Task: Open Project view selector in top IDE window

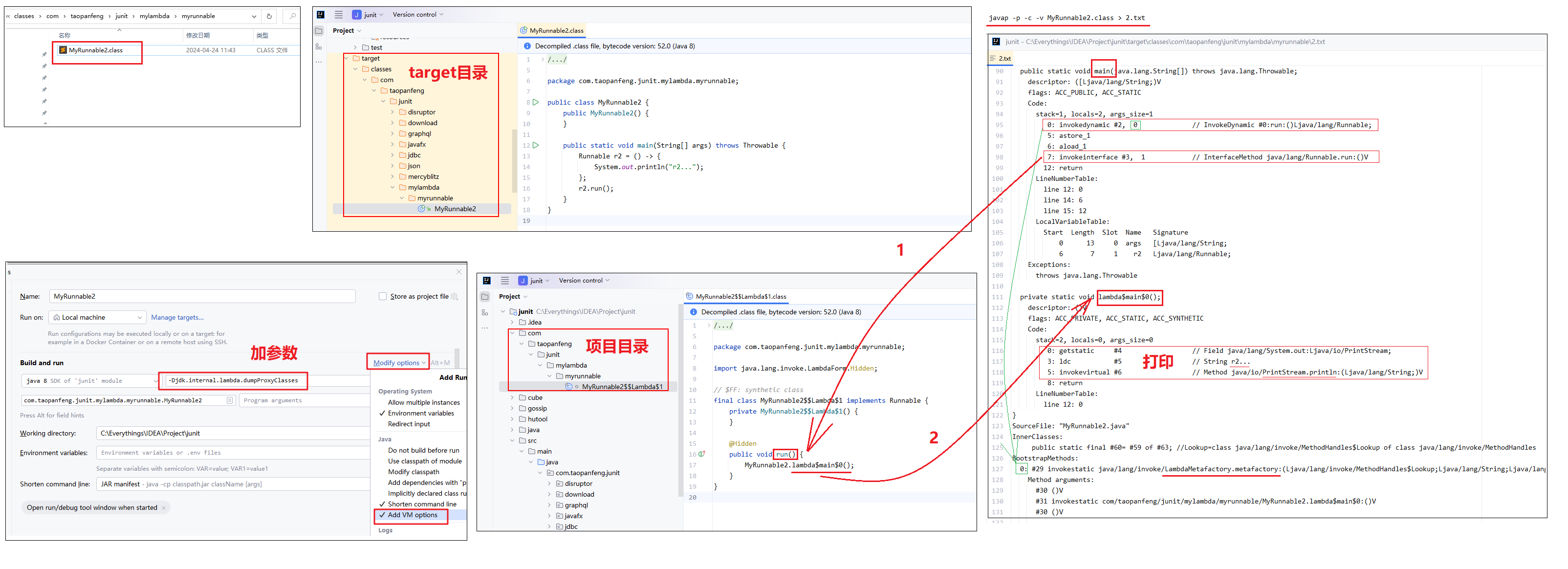Action: tap(347, 30)
